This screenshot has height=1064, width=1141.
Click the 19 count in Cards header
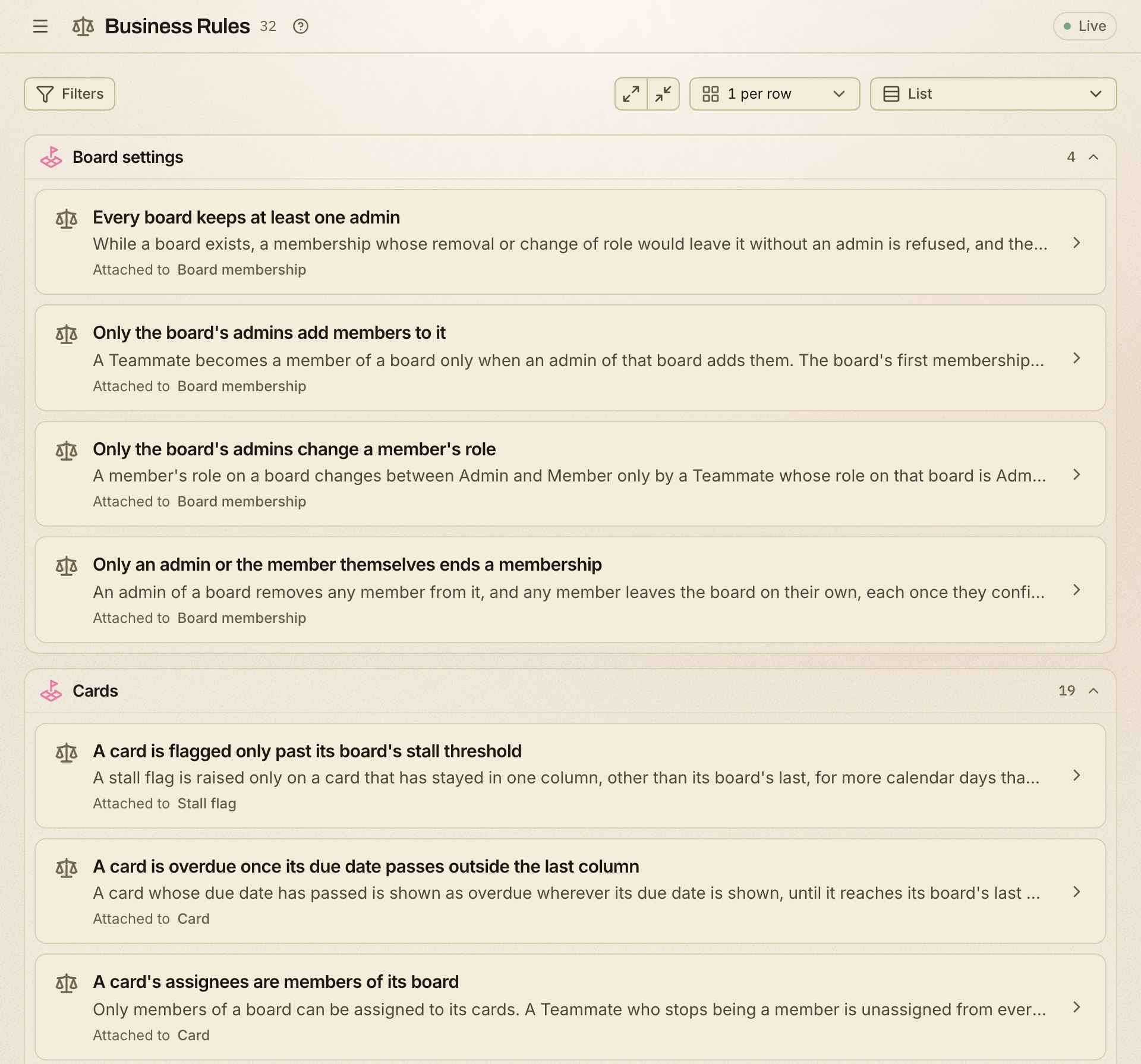1067,691
